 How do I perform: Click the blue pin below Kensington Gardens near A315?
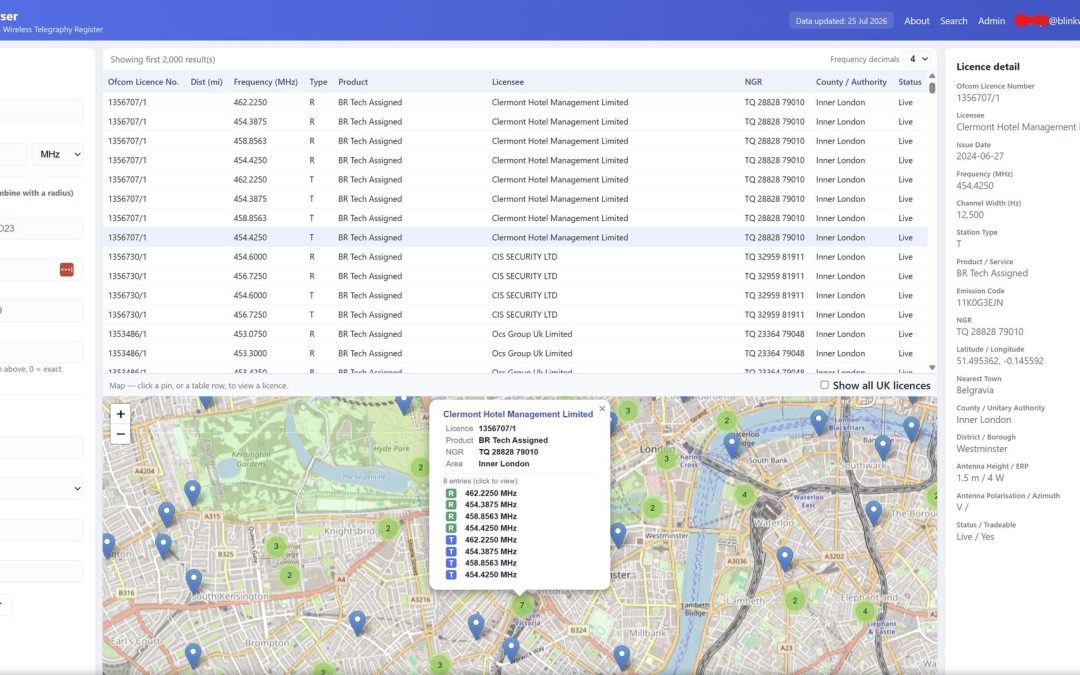[192, 493]
